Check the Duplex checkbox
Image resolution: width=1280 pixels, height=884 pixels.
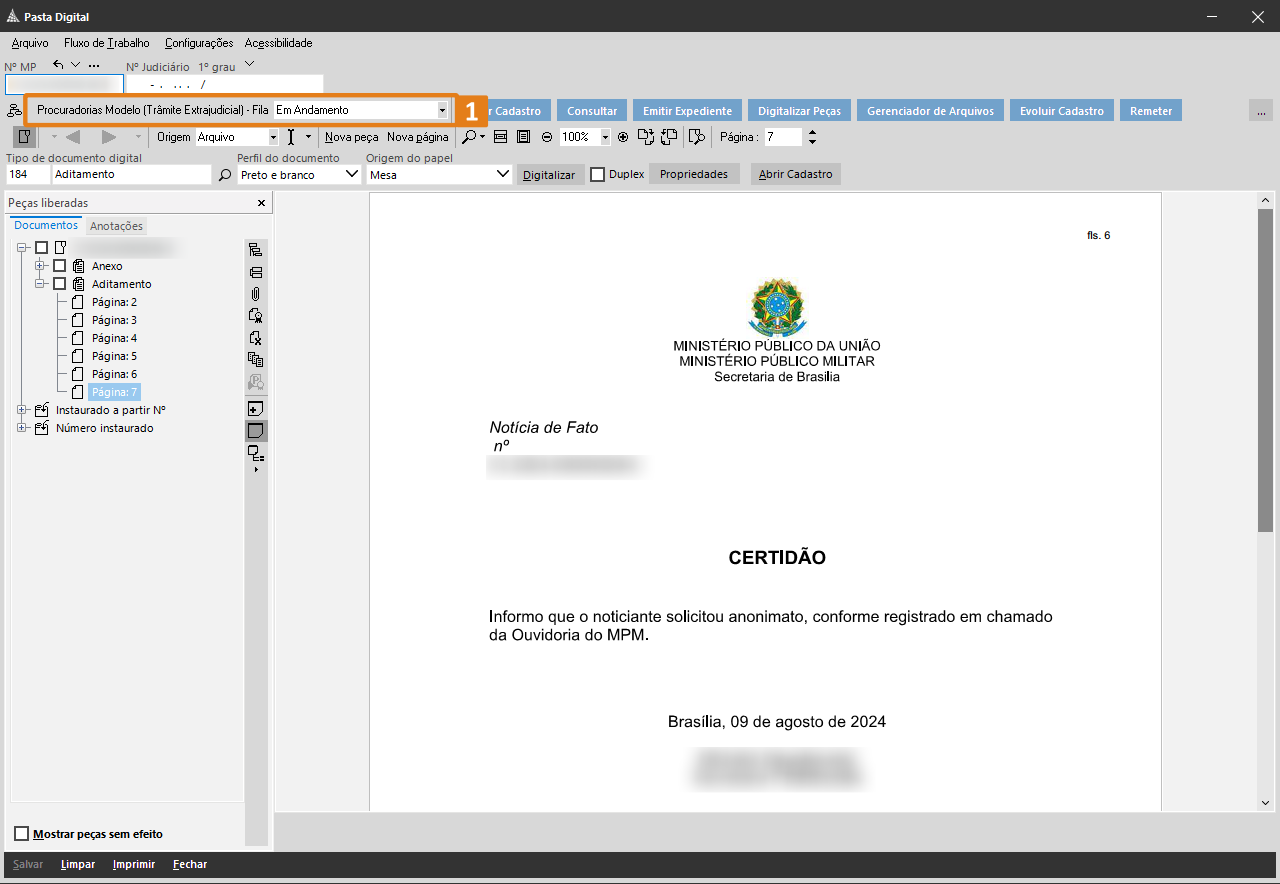(x=598, y=174)
